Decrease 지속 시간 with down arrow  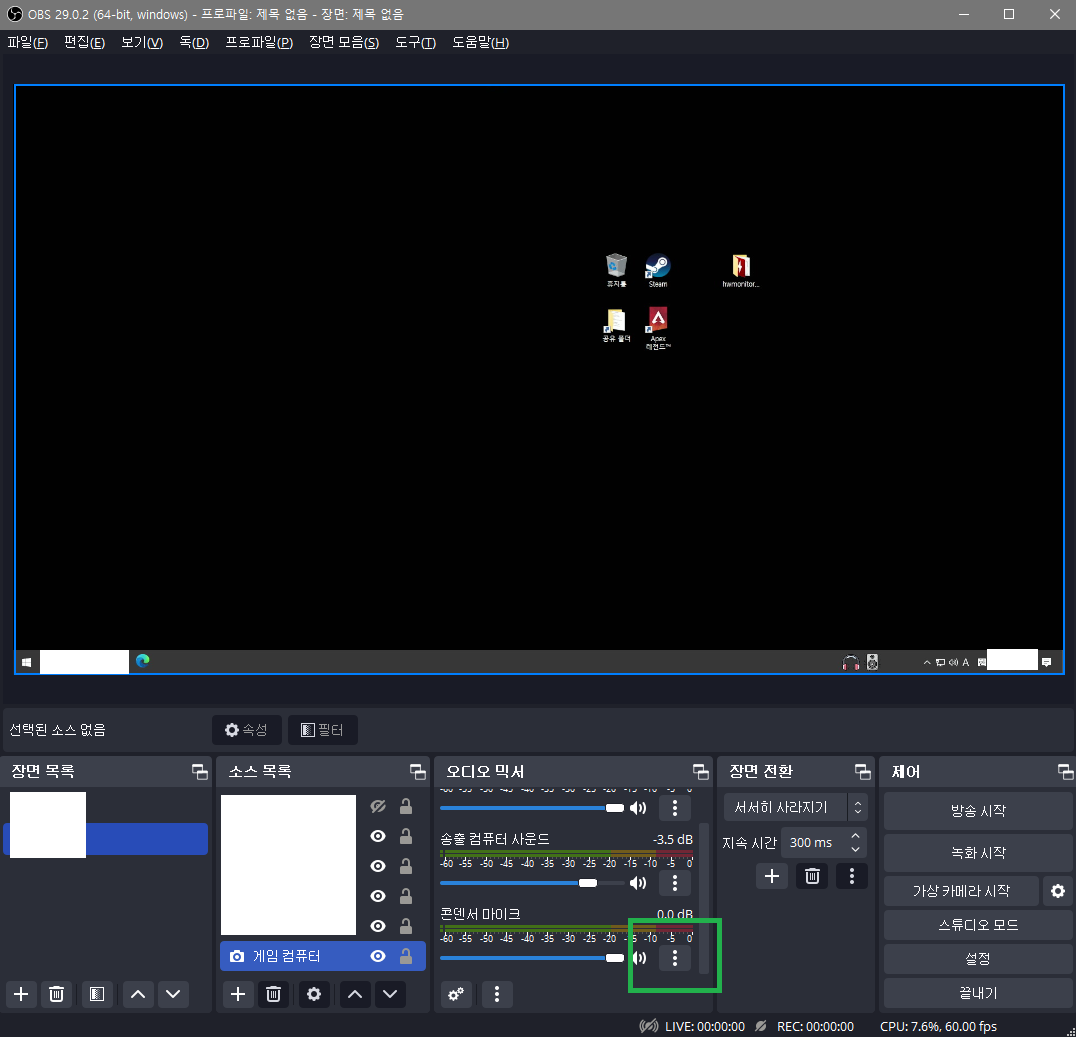pos(856,850)
